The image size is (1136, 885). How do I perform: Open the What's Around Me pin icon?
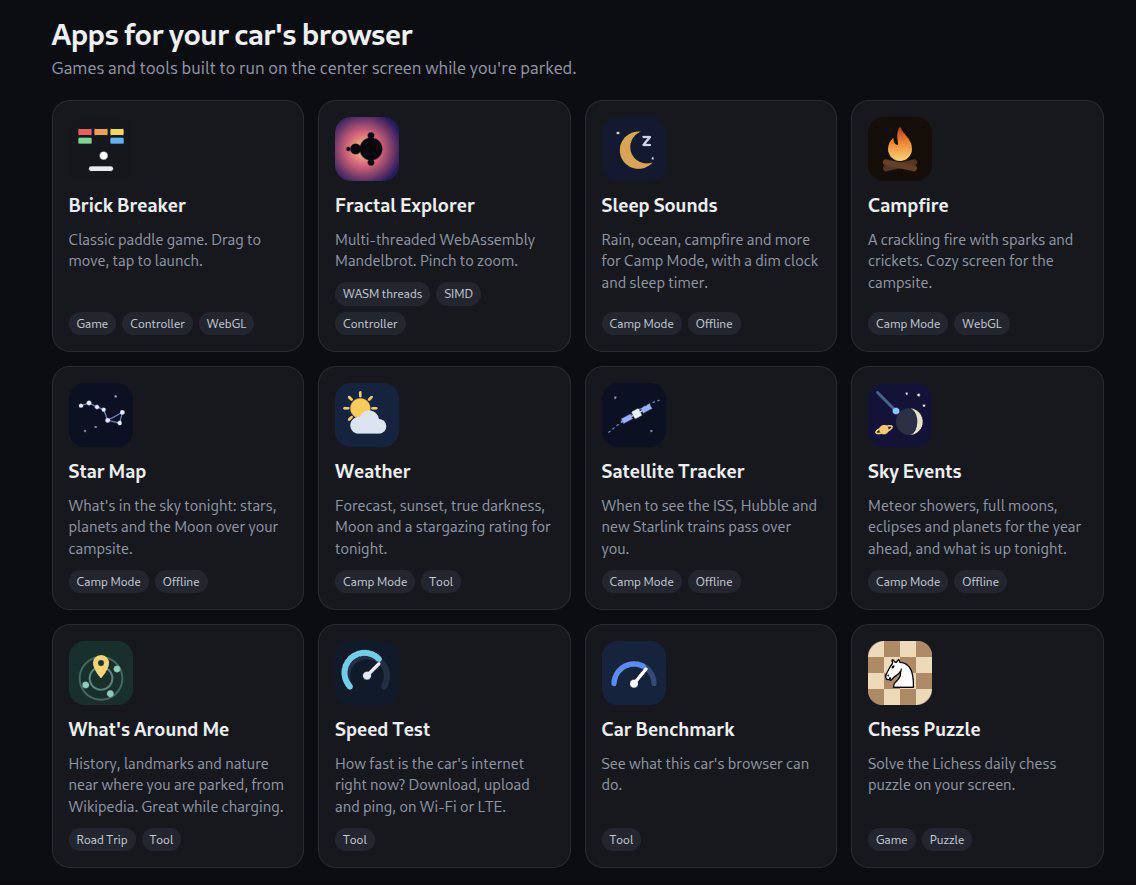click(101, 673)
